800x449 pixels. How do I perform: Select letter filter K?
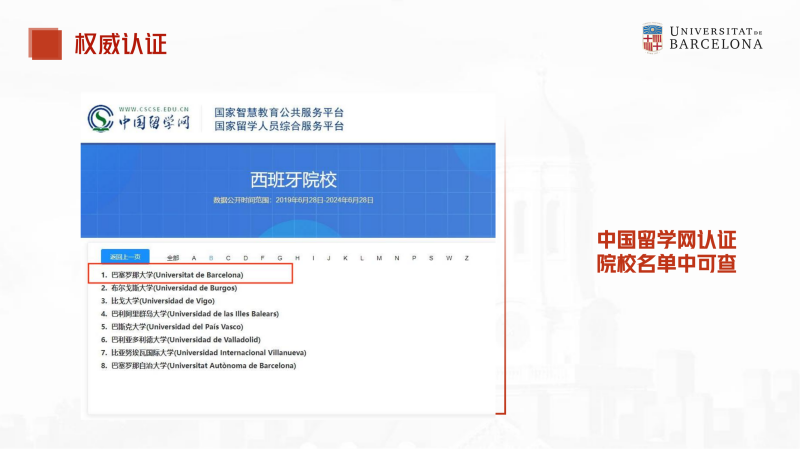tap(345, 258)
